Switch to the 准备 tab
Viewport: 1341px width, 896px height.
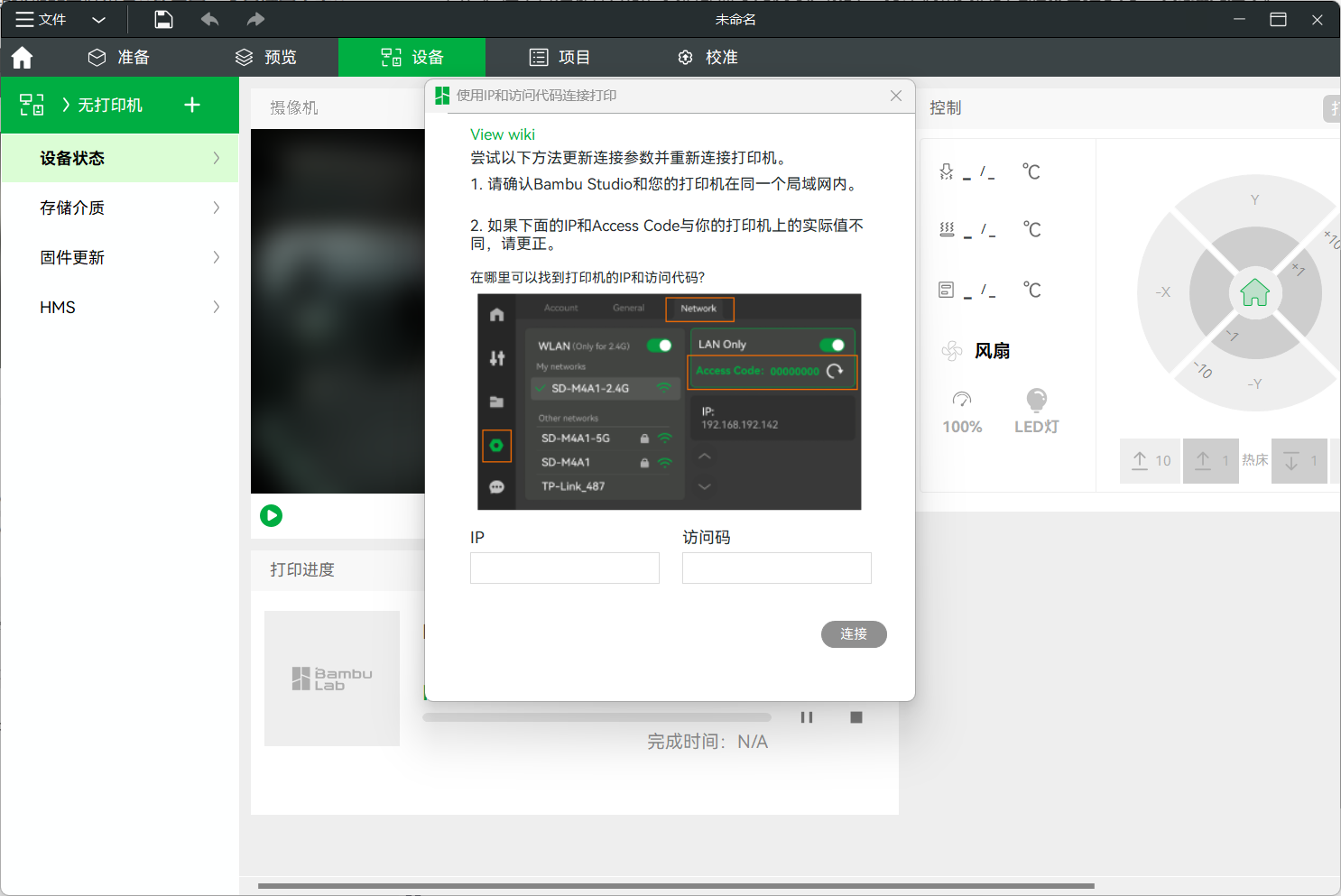point(118,58)
